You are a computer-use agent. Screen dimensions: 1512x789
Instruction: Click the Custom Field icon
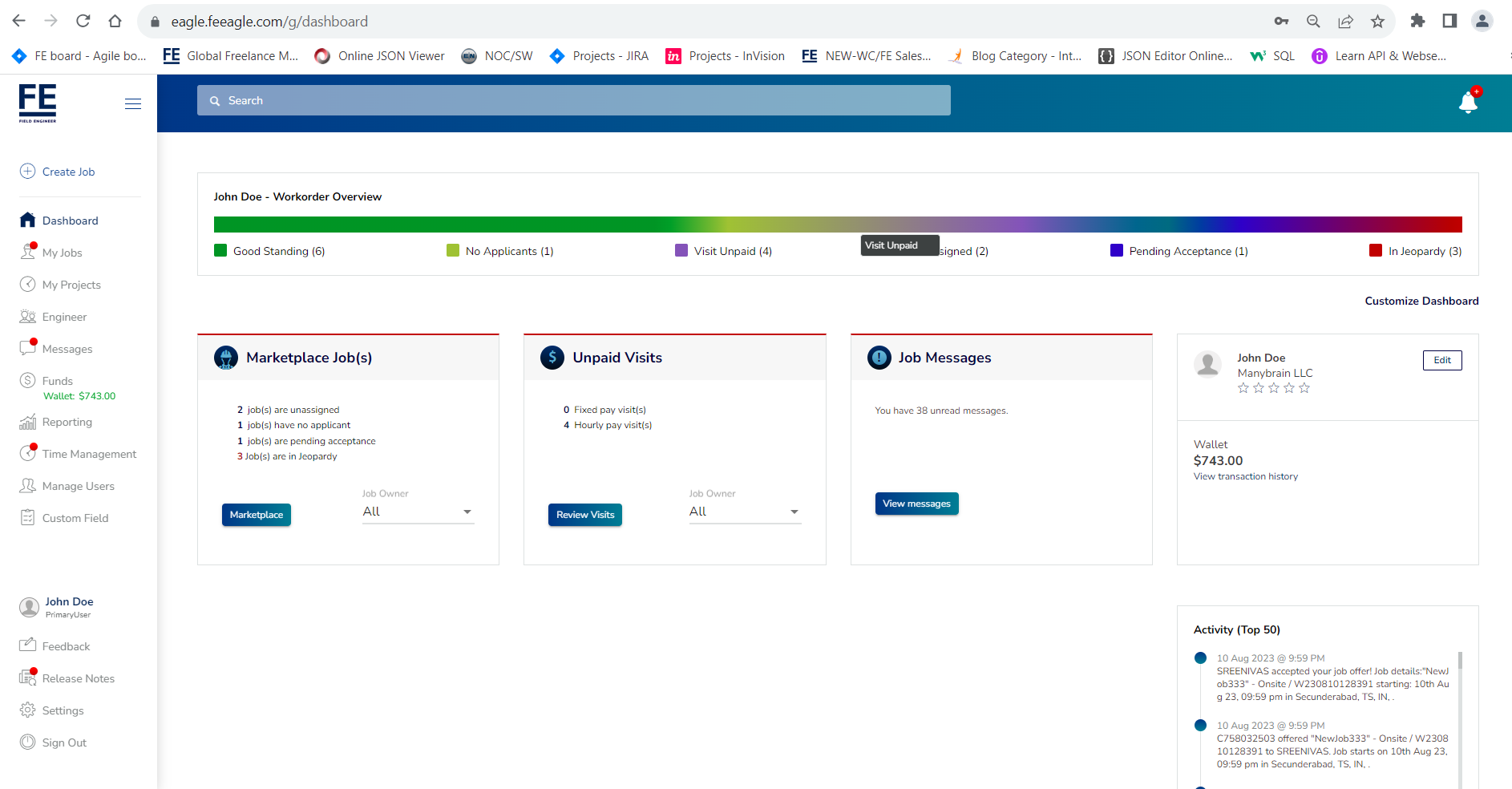point(27,517)
